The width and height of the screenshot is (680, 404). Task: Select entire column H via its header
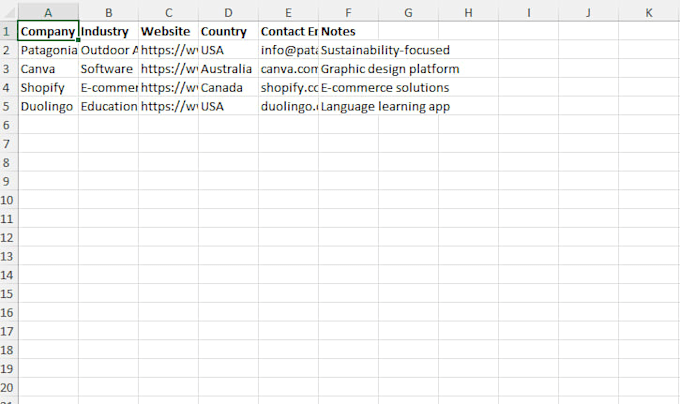(468, 13)
